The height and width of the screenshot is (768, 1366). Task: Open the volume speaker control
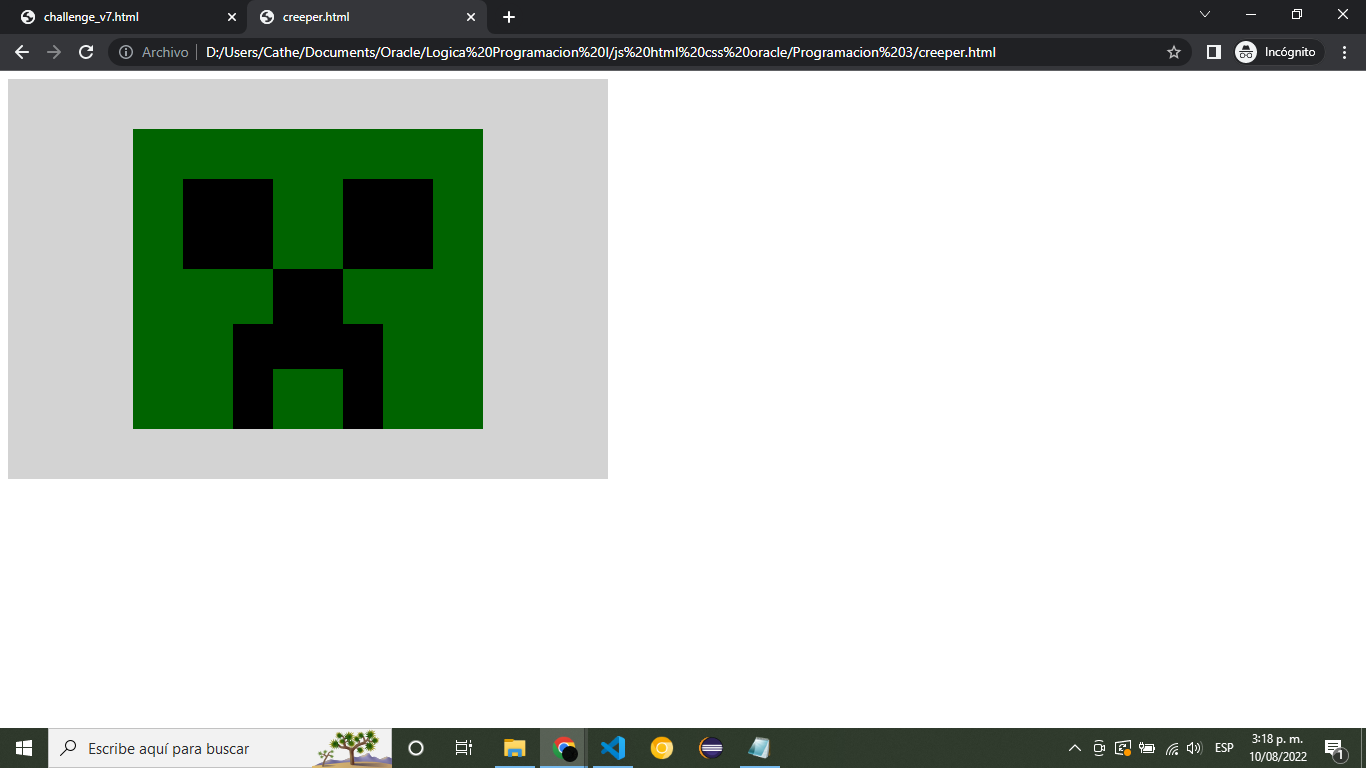click(1194, 748)
